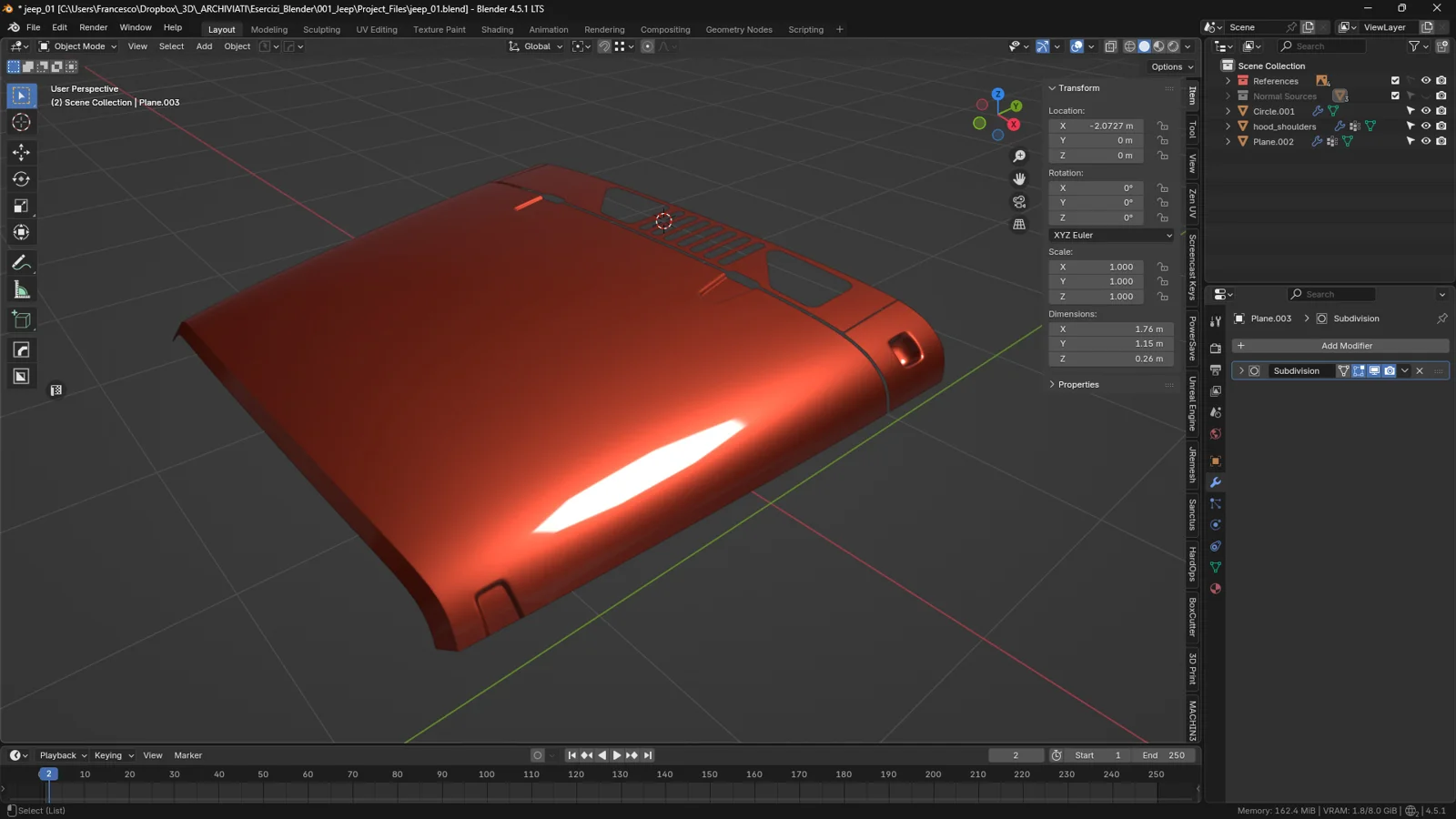Toggle lock on Location X
1456x819 pixels.
(1163, 126)
